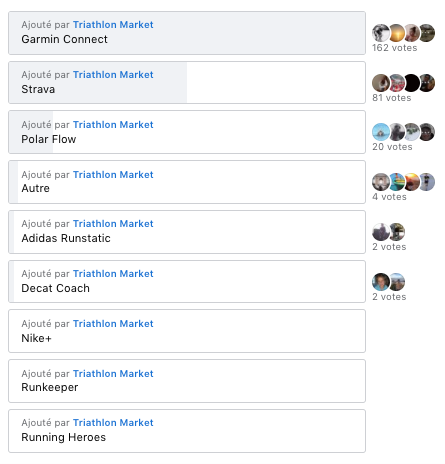Show the 81 votes voter list
This screenshot has height=464, width=445.
coord(392,98)
